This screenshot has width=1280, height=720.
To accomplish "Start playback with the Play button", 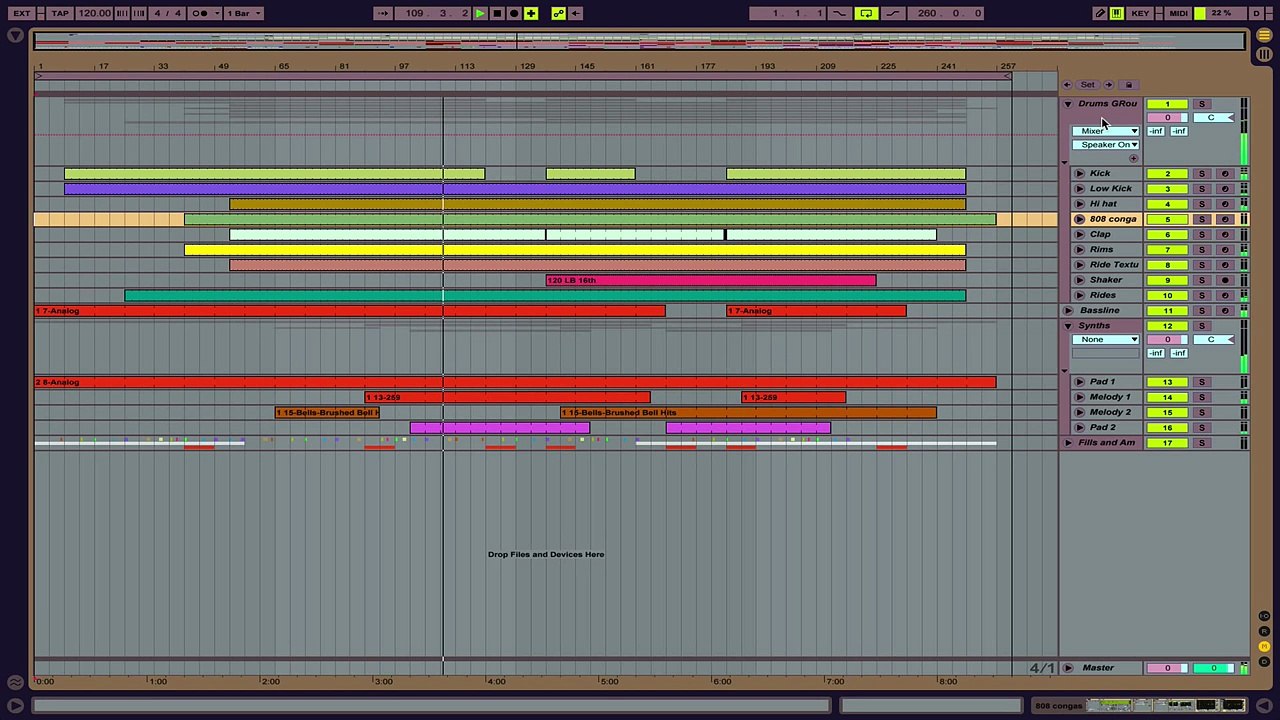I will point(479,13).
